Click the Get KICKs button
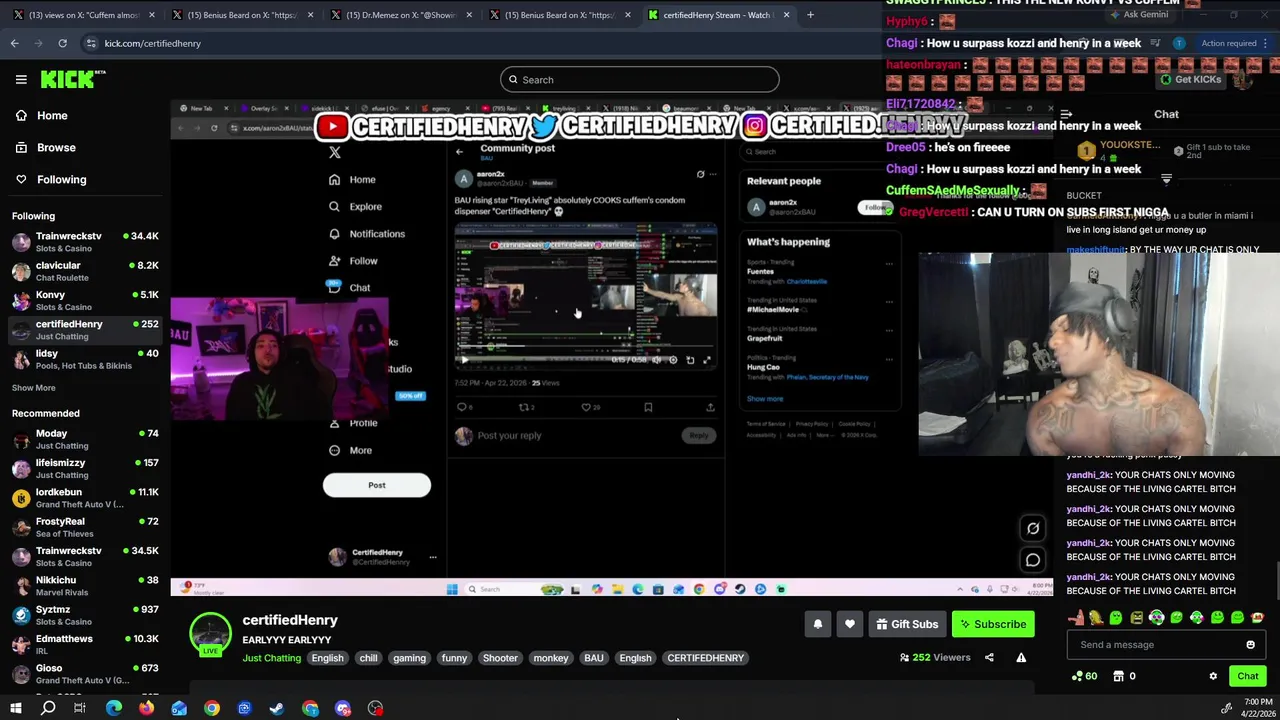The height and width of the screenshot is (720, 1280). pos(1190,79)
